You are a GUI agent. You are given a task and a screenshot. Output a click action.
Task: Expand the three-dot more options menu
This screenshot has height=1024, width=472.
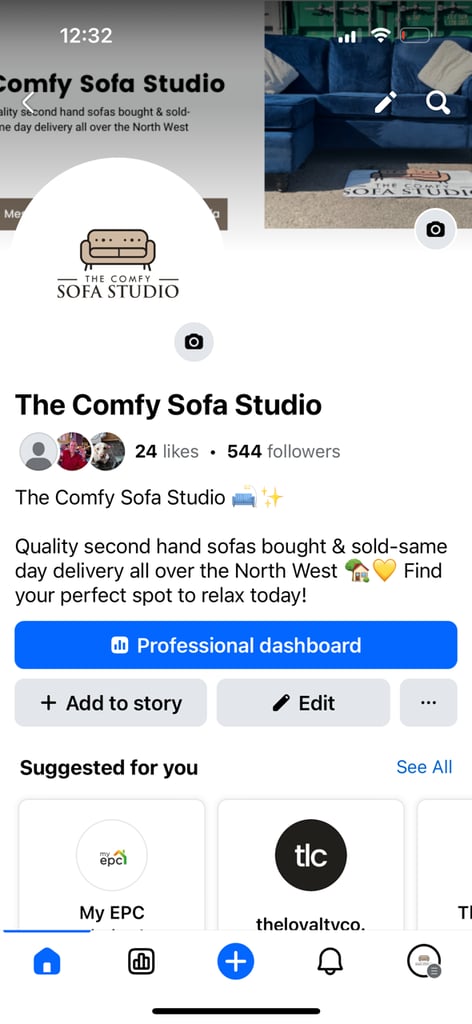pos(428,703)
